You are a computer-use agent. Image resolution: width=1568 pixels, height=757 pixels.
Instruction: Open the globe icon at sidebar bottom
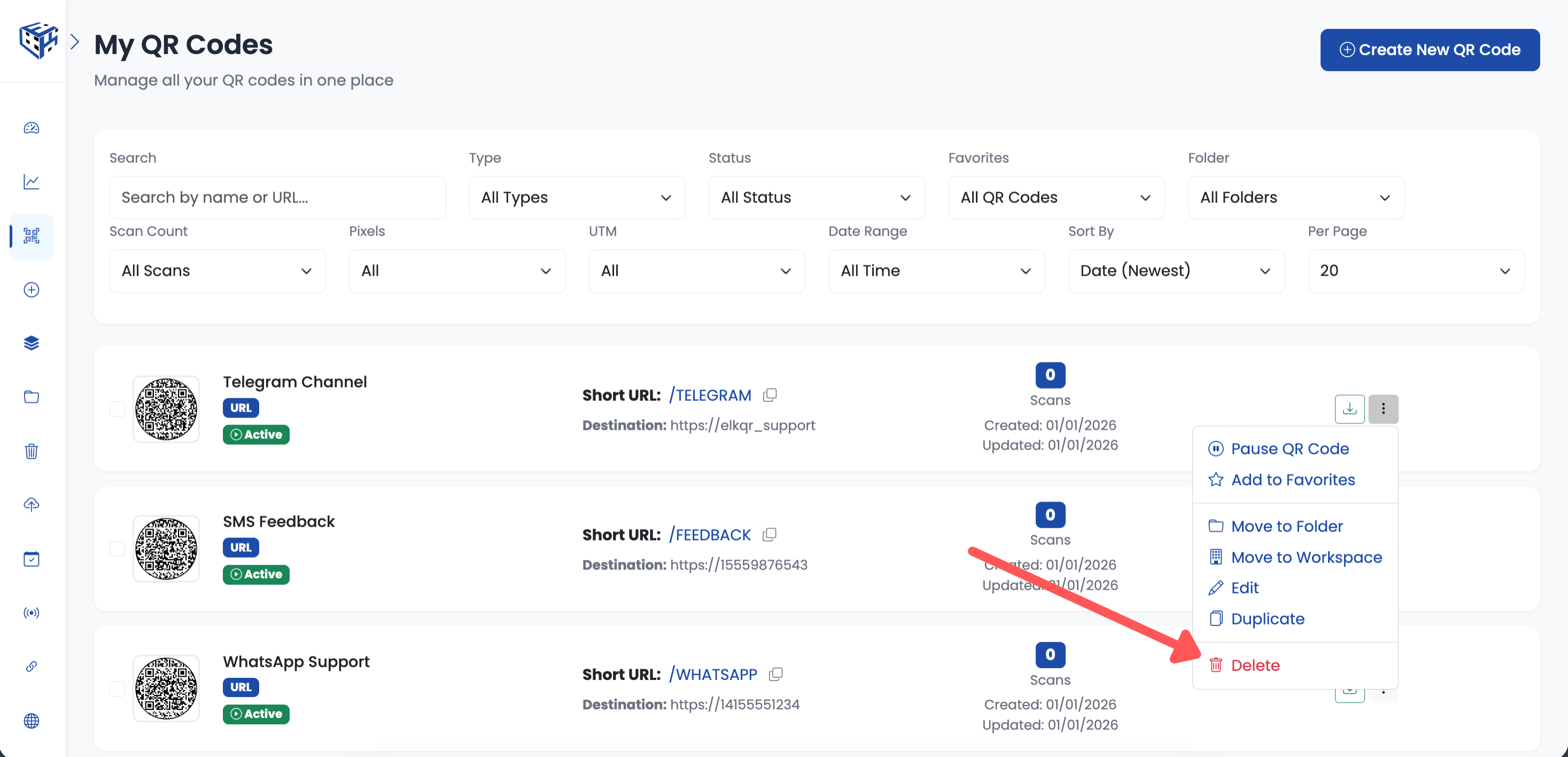tap(31, 721)
